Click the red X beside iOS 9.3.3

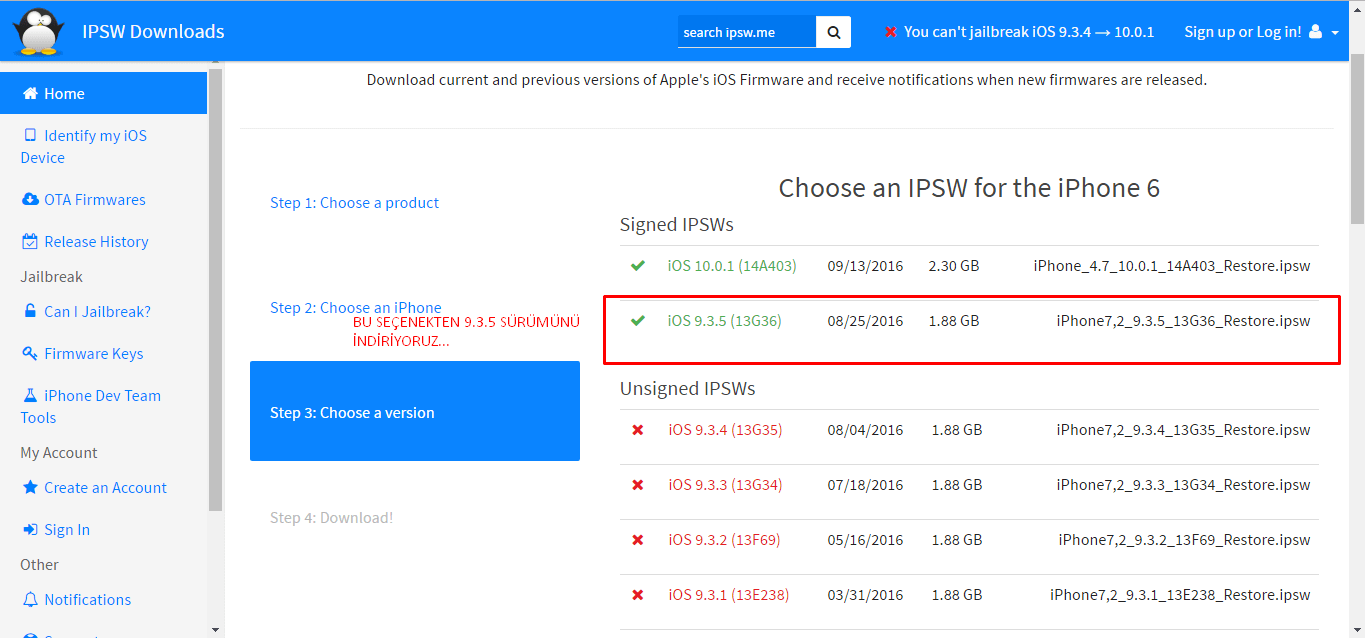[x=638, y=485]
